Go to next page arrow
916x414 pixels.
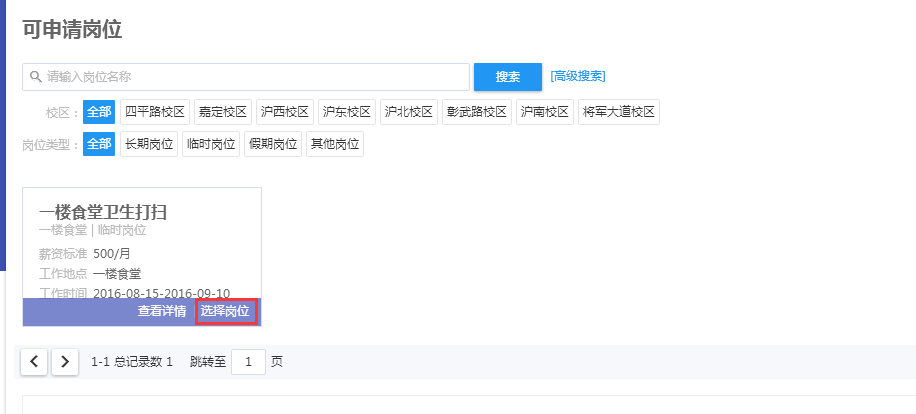click(x=65, y=362)
